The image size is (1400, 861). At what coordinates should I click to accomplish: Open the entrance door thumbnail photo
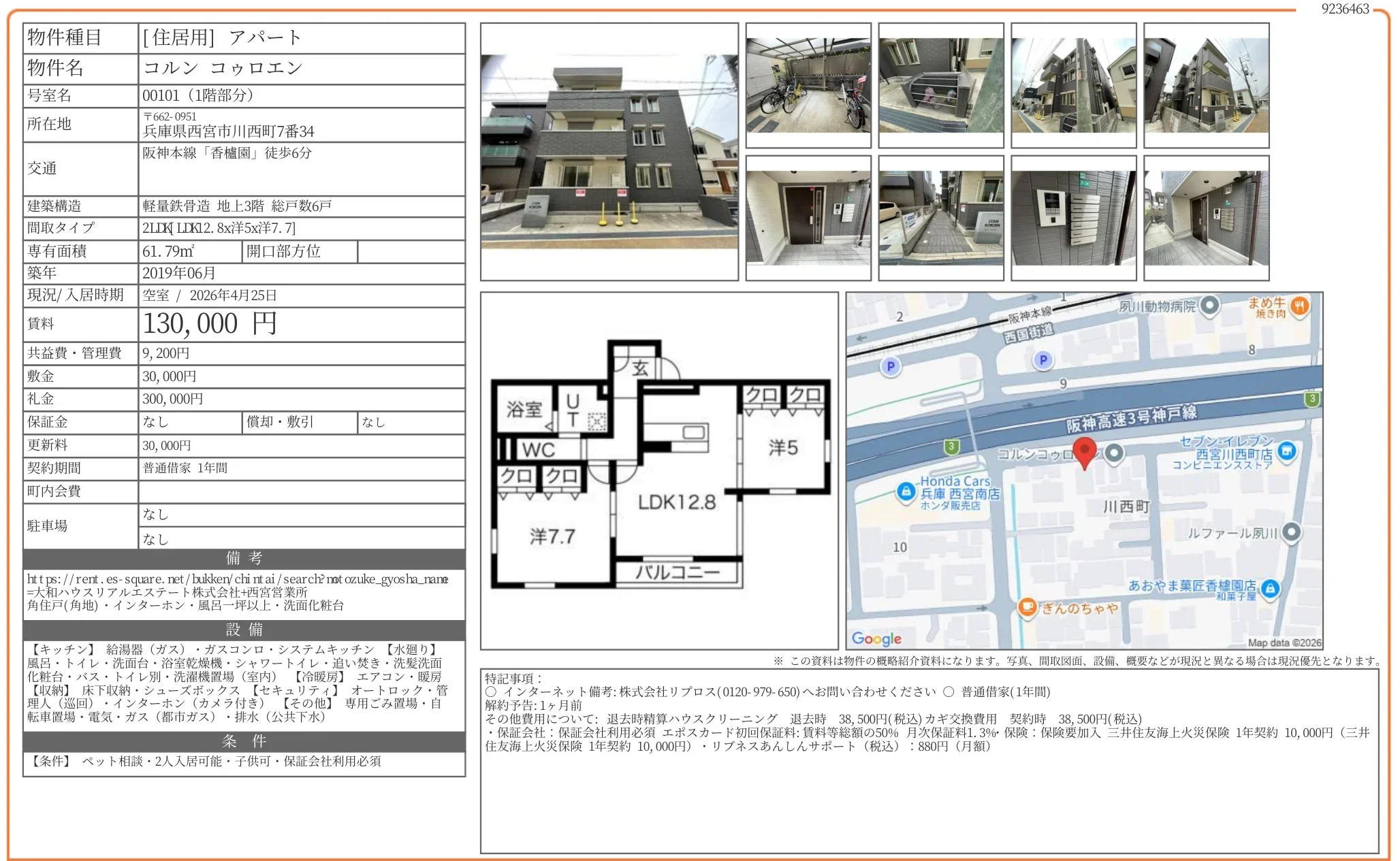[808, 218]
